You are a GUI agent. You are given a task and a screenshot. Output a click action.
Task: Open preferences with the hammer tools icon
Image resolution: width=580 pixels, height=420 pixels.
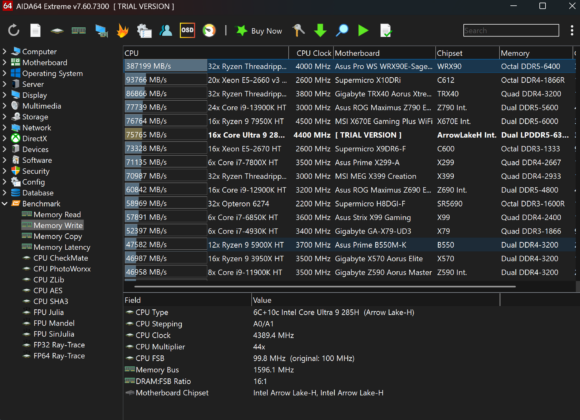click(x=299, y=30)
